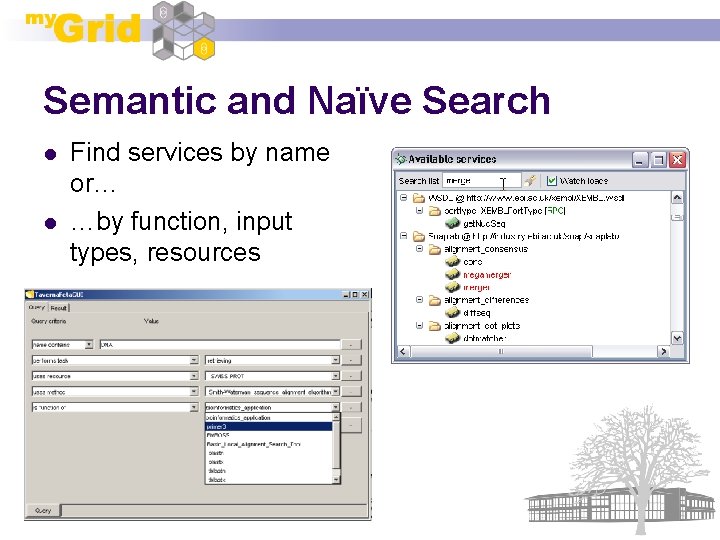Click the remove button on 'is function of' row

coord(352,407)
